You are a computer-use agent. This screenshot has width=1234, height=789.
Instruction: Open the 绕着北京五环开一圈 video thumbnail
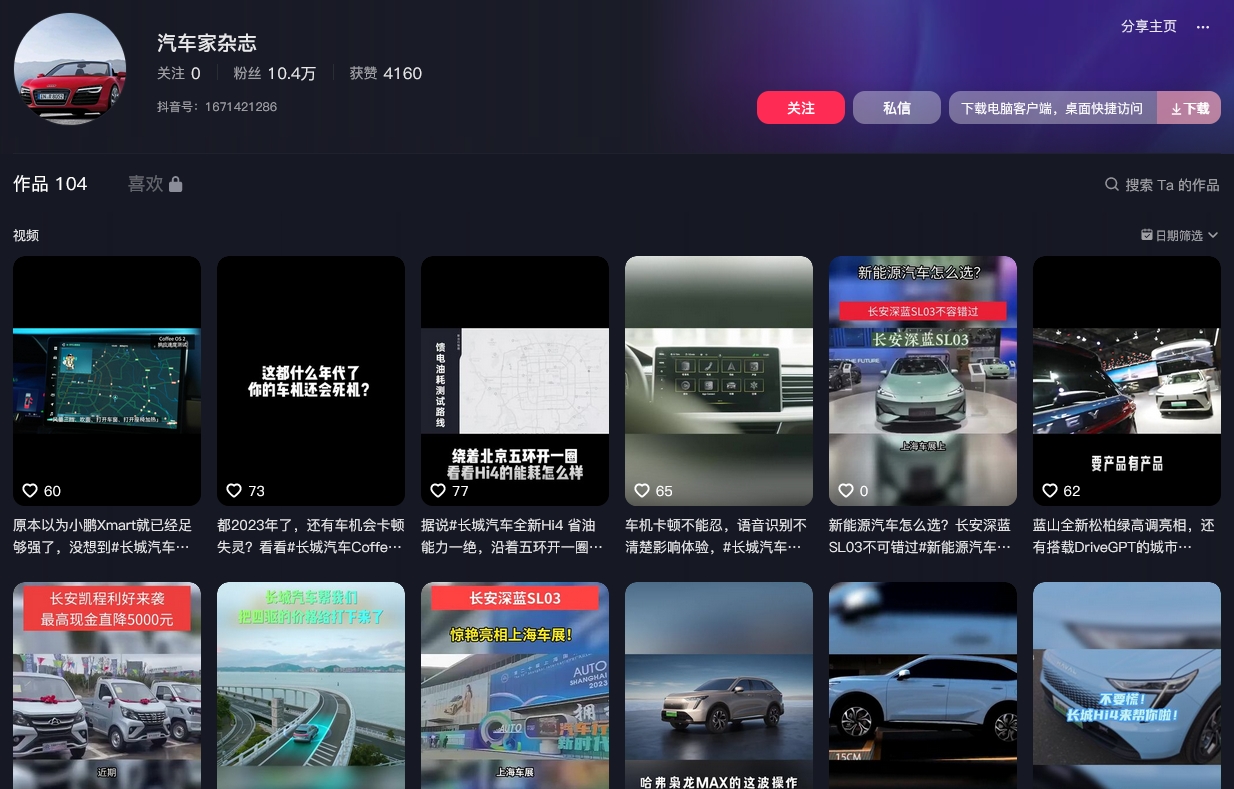(x=515, y=381)
